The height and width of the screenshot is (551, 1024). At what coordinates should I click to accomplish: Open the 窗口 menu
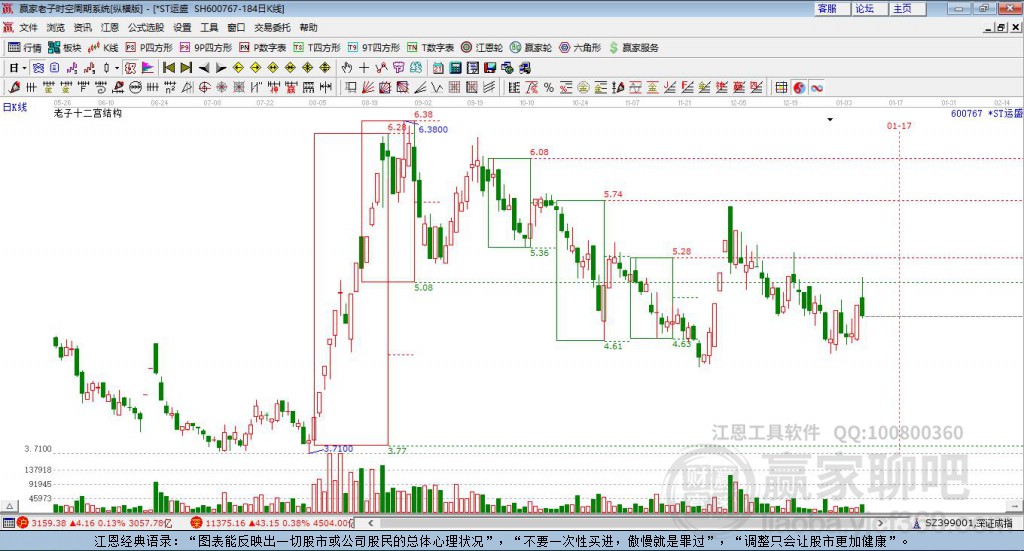click(236, 27)
